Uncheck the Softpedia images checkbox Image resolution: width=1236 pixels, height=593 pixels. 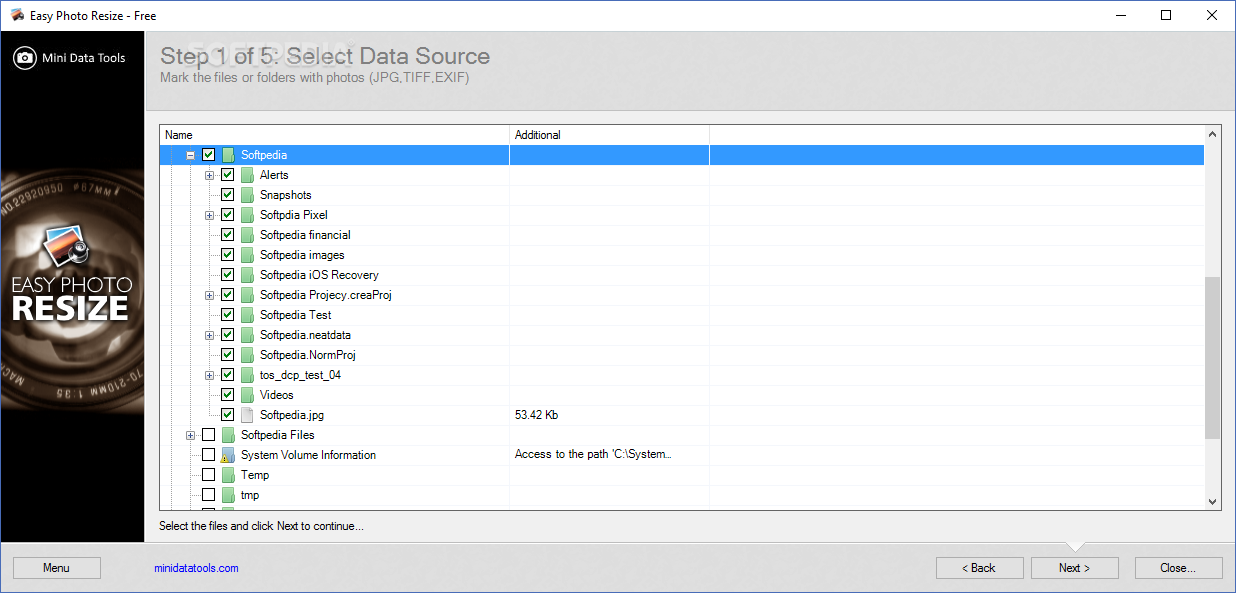tap(227, 255)
